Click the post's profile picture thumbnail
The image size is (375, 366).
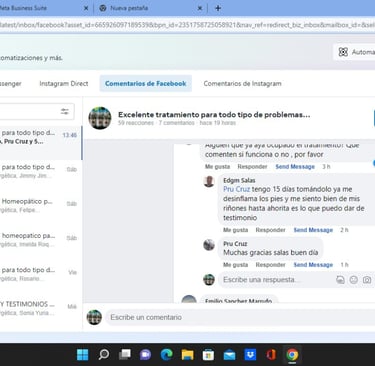tap(100, 118)
